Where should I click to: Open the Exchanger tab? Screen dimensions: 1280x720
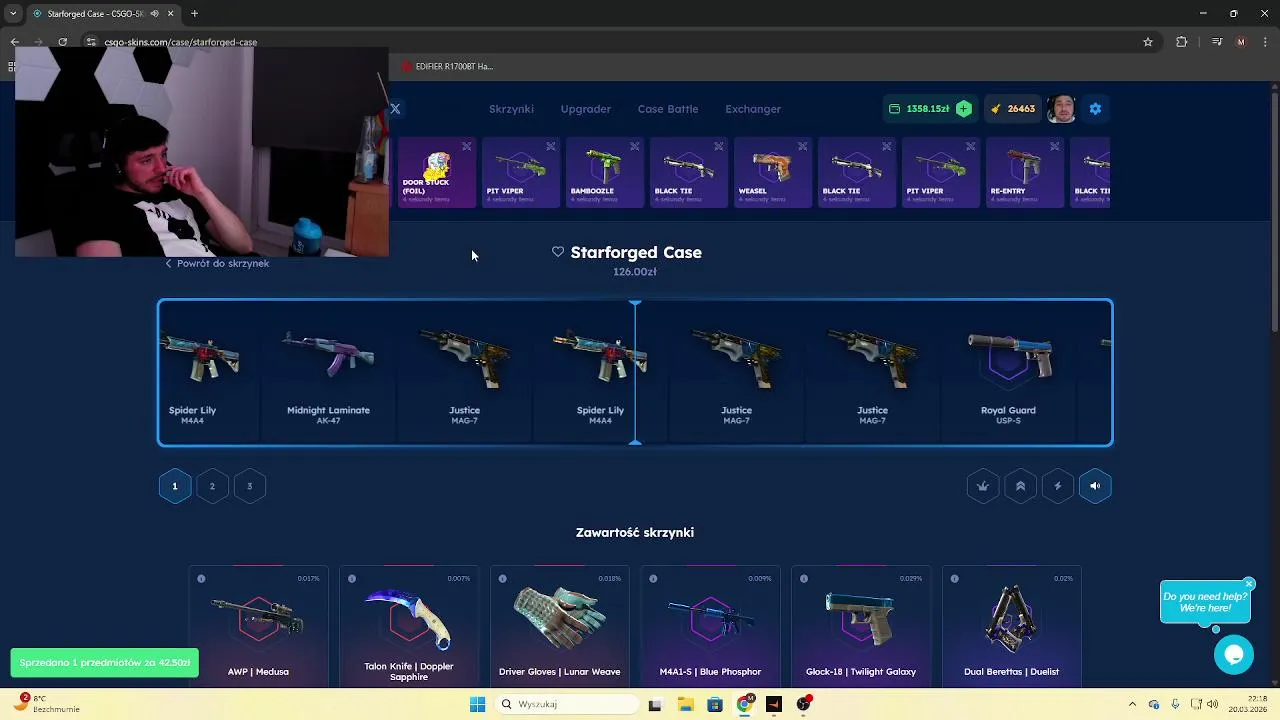(753, 109)
